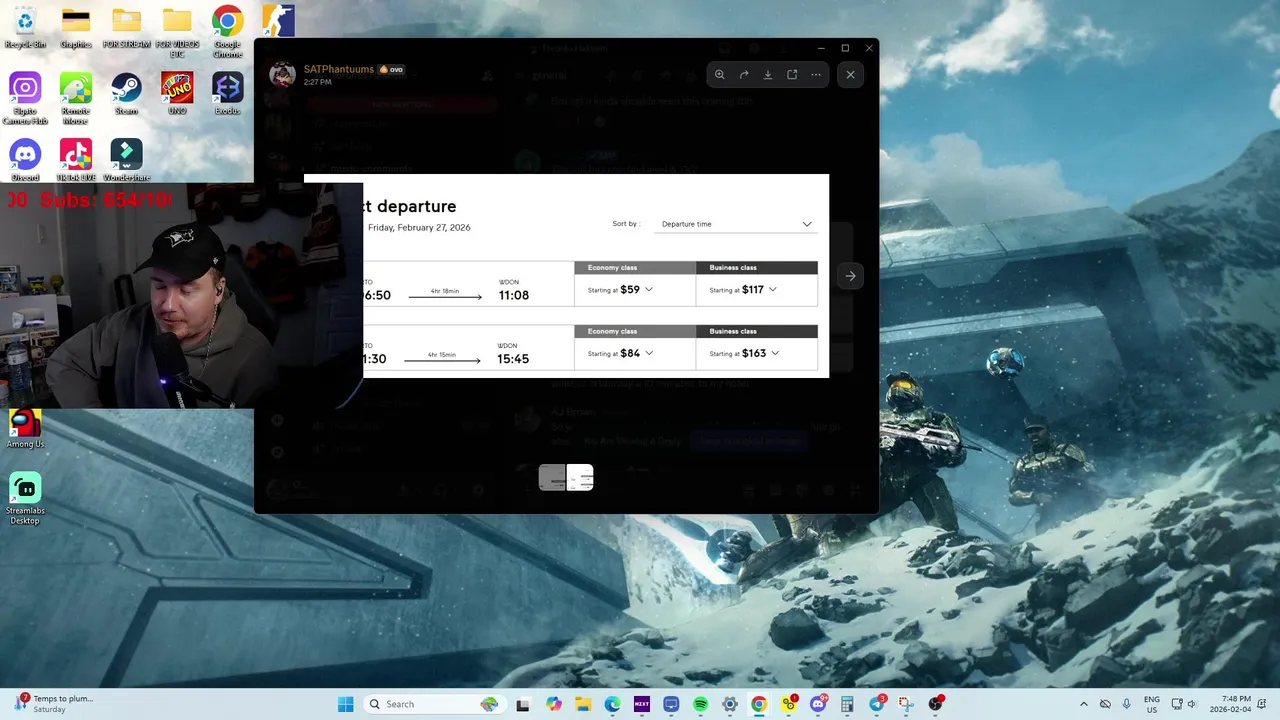Open Elgato Camera Hub shortcut
Image resolution: width=1280 pixels, height=720 pixels.
coord(25,98)
